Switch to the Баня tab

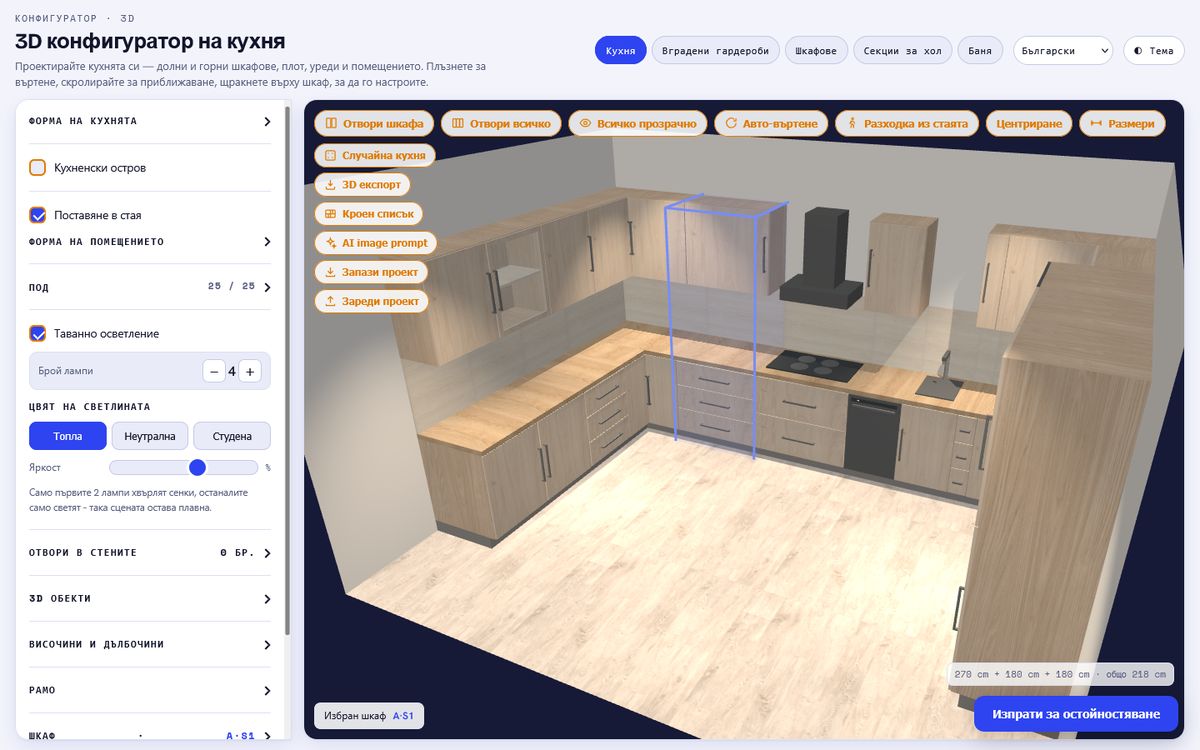point(980,51)
